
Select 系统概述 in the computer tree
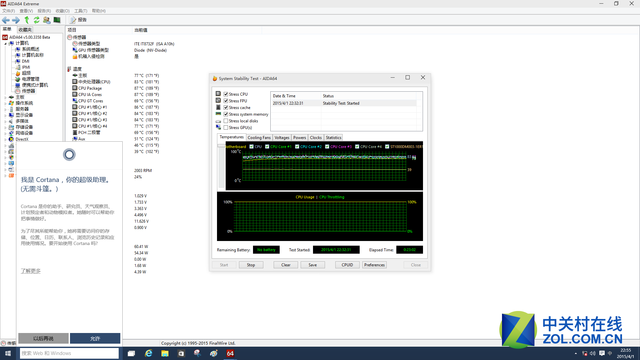click(30, 49)
